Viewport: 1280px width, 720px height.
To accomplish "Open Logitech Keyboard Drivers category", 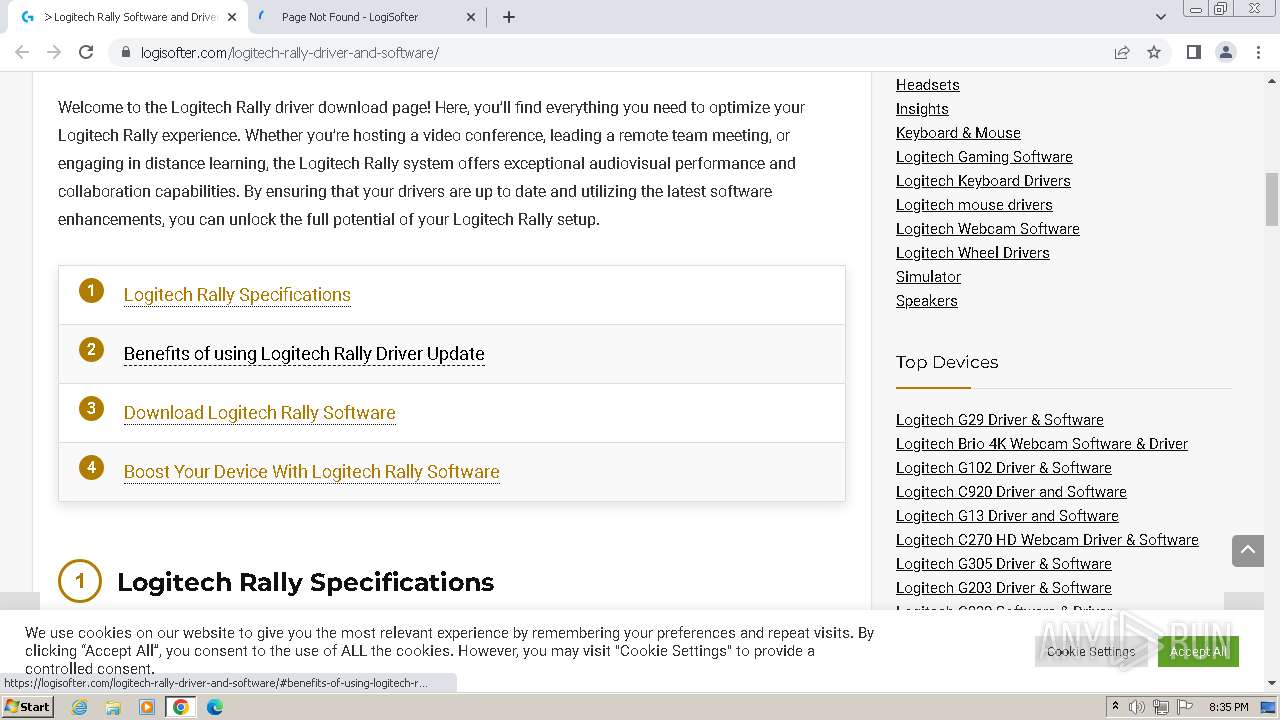I will pos(983,181).
